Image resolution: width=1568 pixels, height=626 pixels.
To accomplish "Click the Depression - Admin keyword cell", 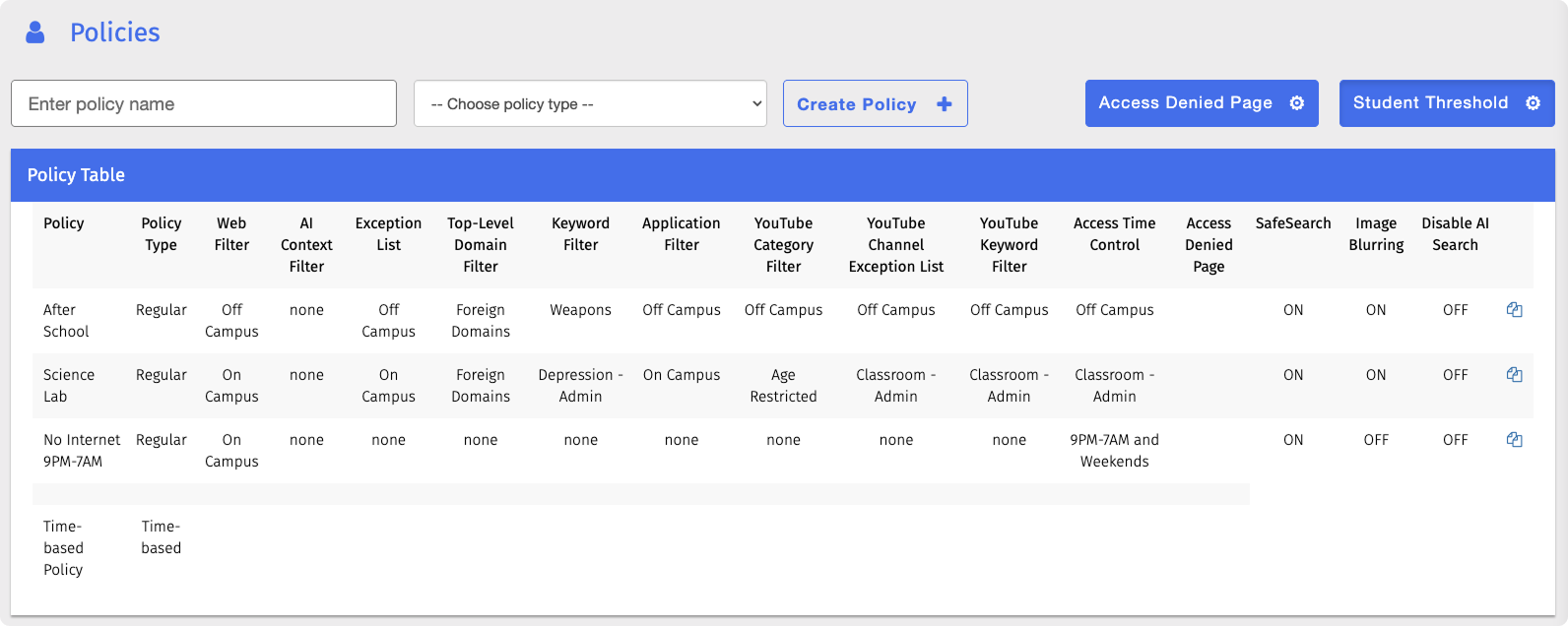I will (x=581, y=386).
